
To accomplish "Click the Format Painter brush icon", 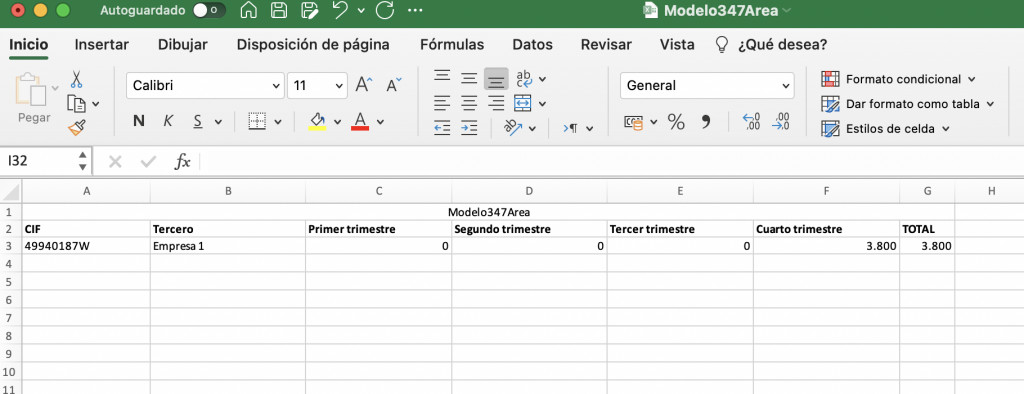I will (77, 127).
